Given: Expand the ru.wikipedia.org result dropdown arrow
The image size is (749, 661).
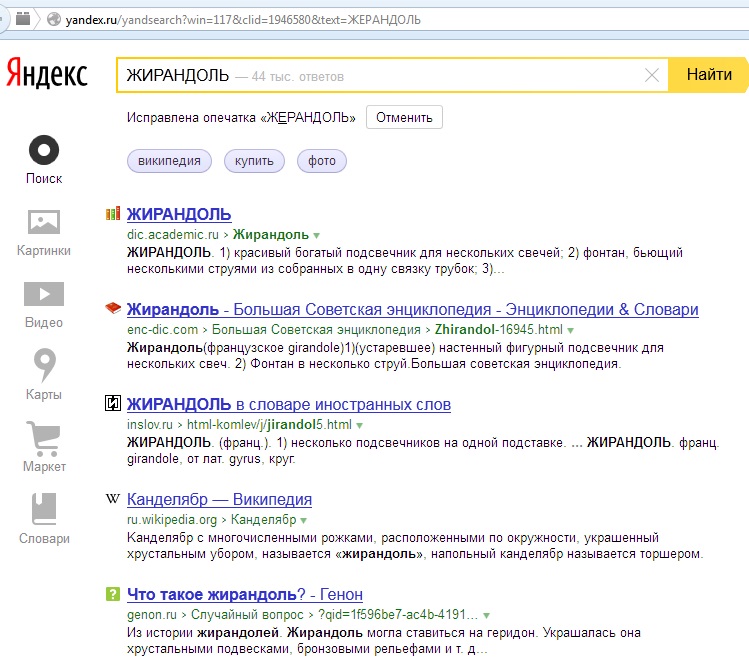Looking at the screenshot, I should coord(304,521).
